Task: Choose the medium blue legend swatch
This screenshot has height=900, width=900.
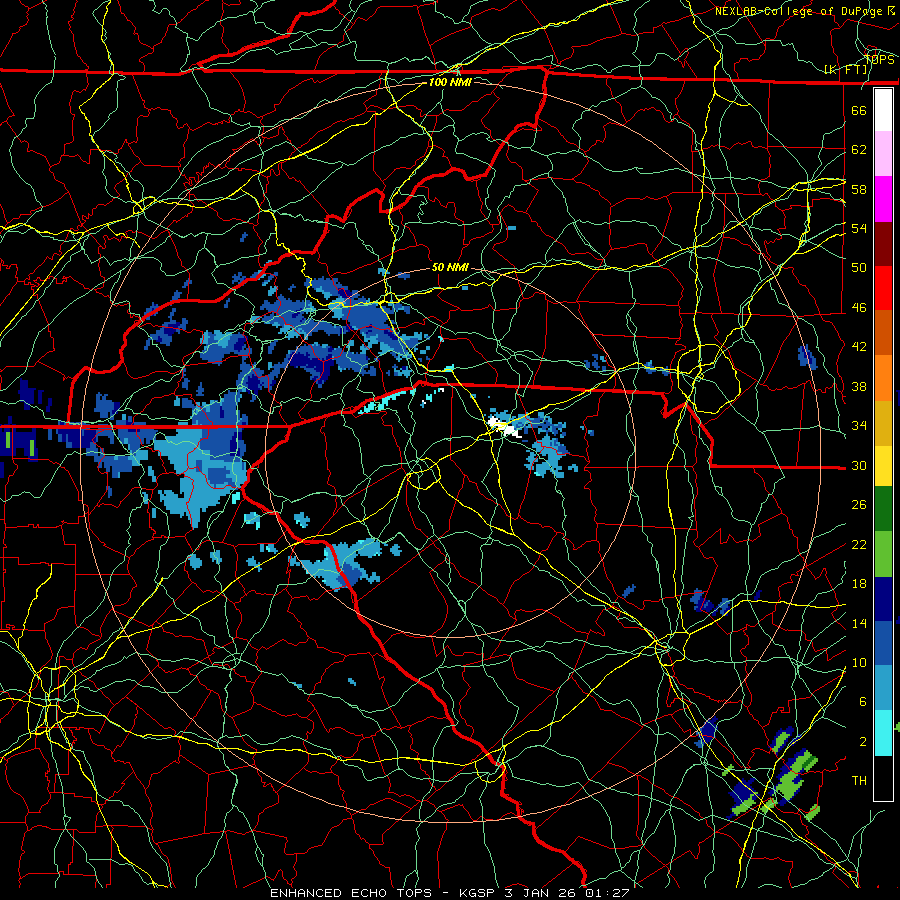Action: (883, 643)
